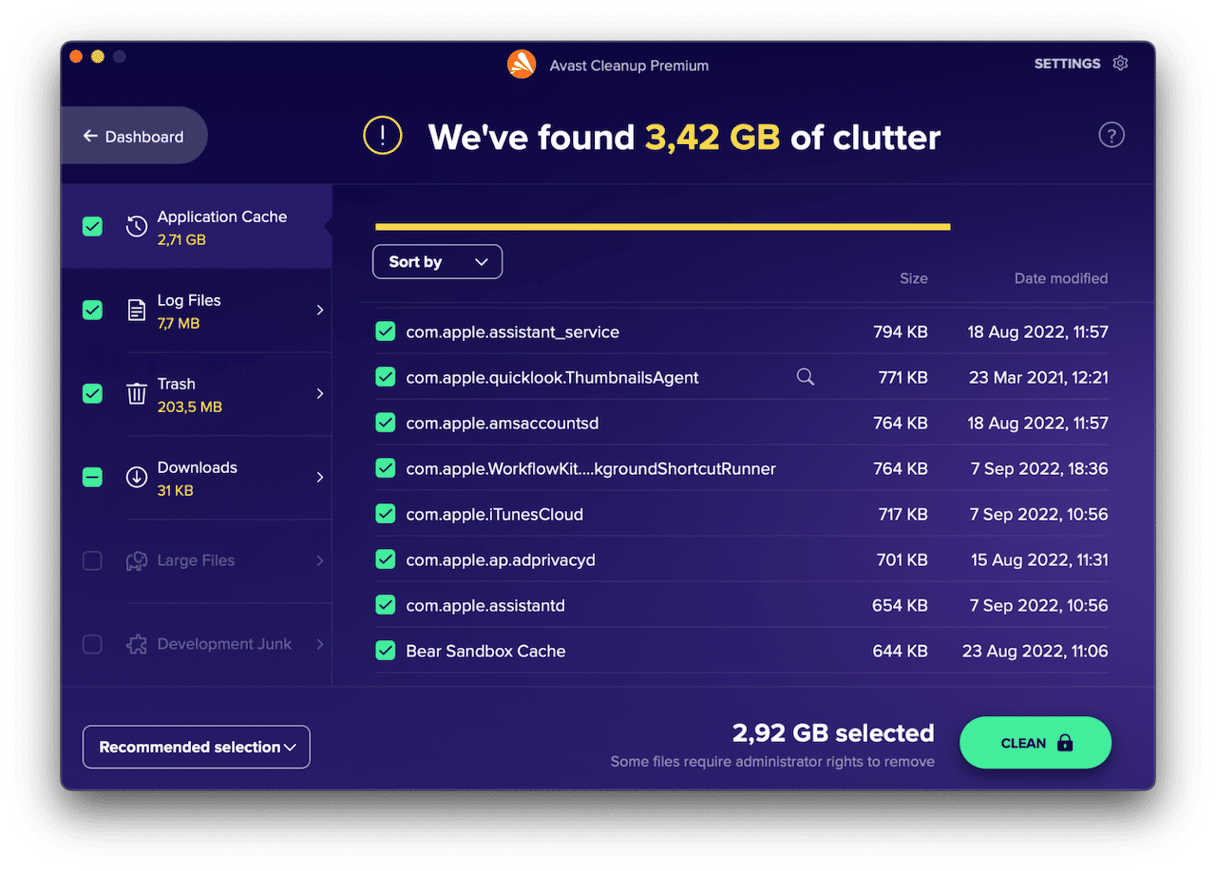Select Large Files category
The height and width of the screenshot is (871, 1216).
[x=196, y=561]
